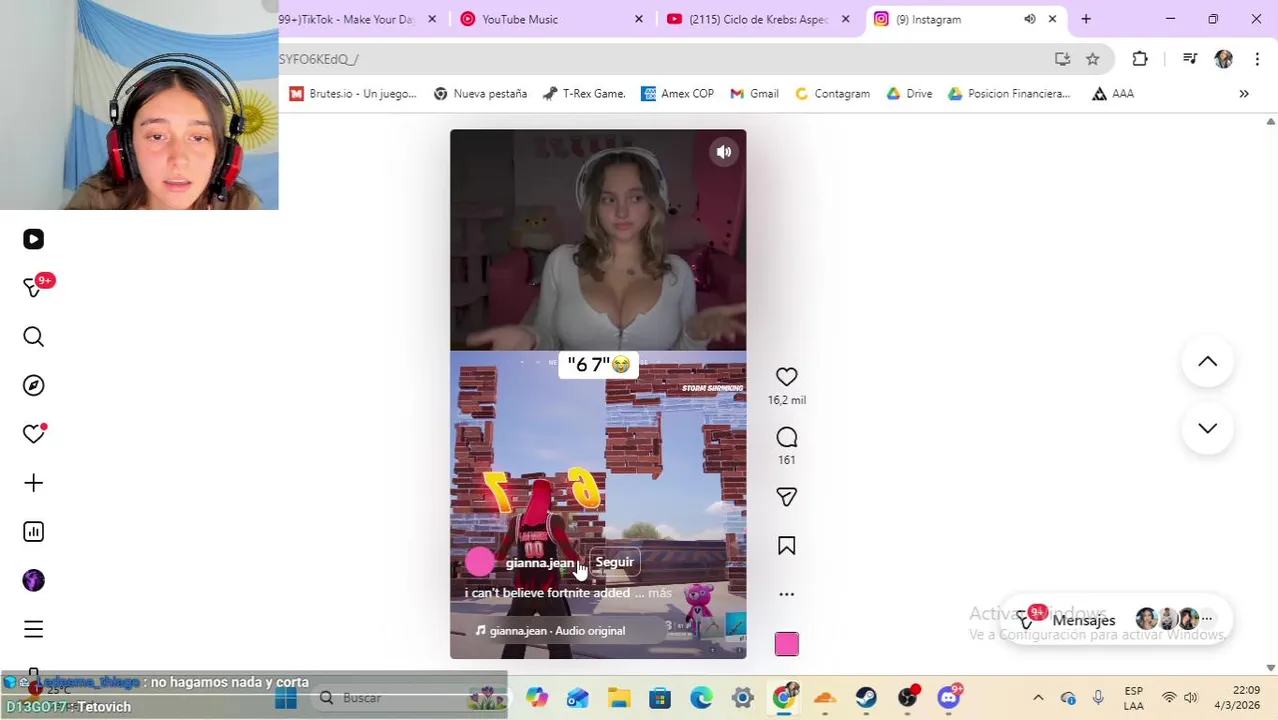Like the reel with heart icon
The height and width of the screenshot is (720, 1278).
pos(787,377)
